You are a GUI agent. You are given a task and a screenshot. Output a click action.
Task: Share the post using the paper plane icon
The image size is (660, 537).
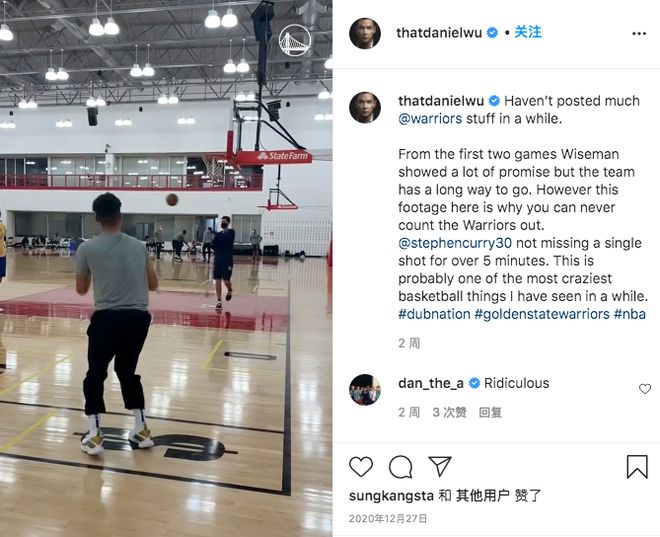[x=440, y=466]
